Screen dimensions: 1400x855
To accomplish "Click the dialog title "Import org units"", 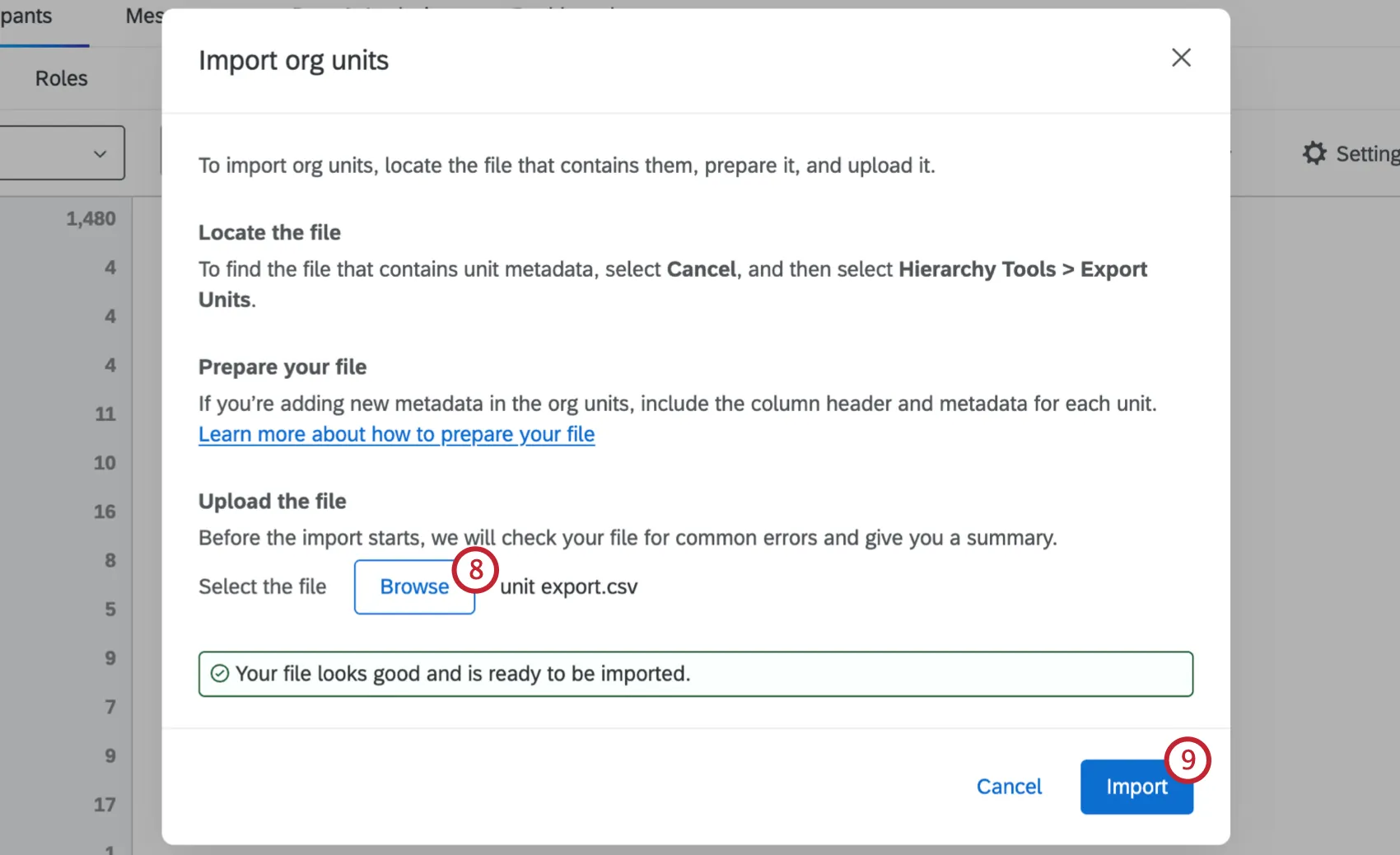I will coord(293,59).
